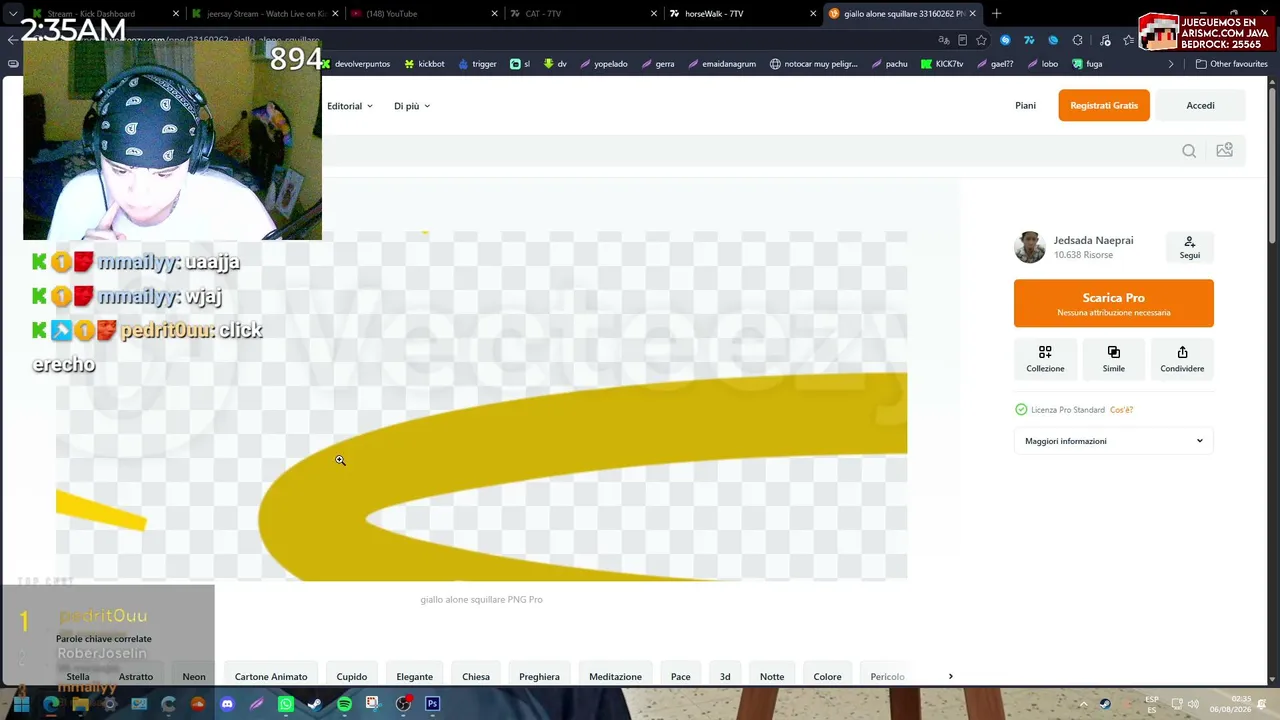Switch to the CAT - 7TV tab
The width and height of the screenshot is (1280, 720).
click(584, 14)
